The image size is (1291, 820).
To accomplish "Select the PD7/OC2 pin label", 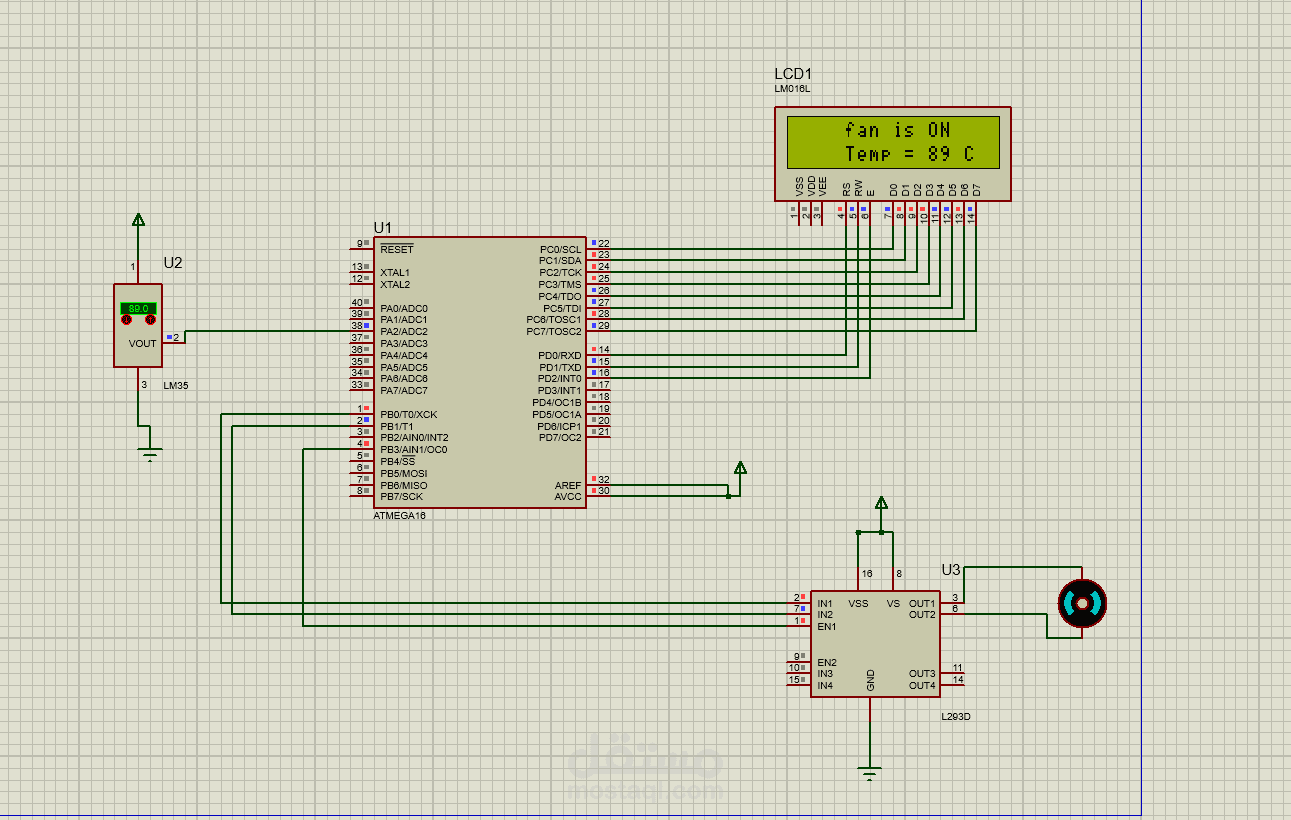I will tap(560, 437).
